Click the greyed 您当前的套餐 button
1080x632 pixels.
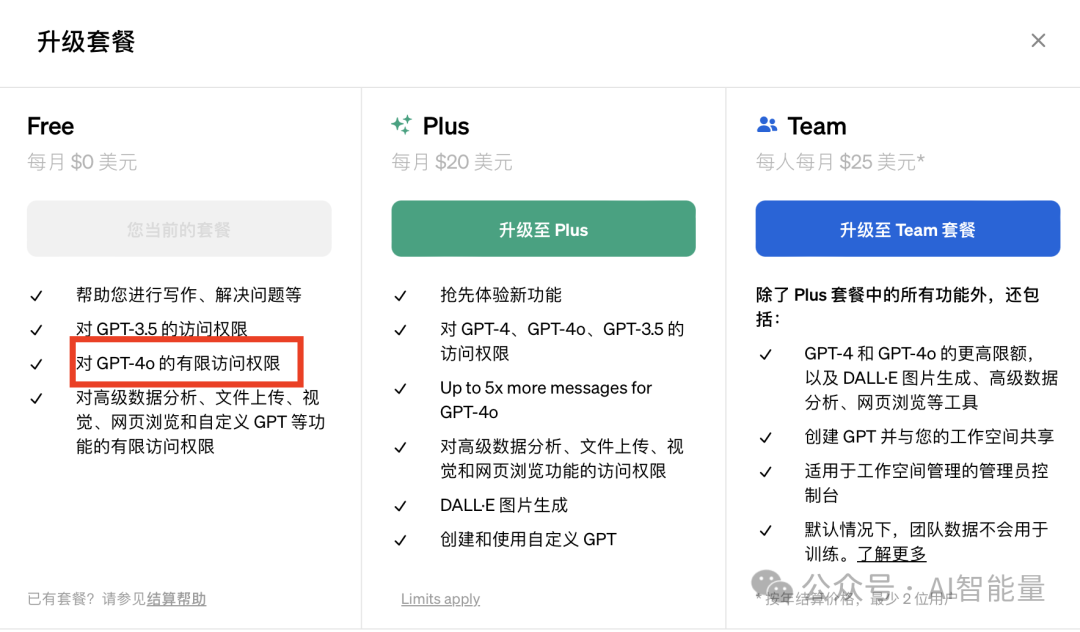tap(179, 229)
